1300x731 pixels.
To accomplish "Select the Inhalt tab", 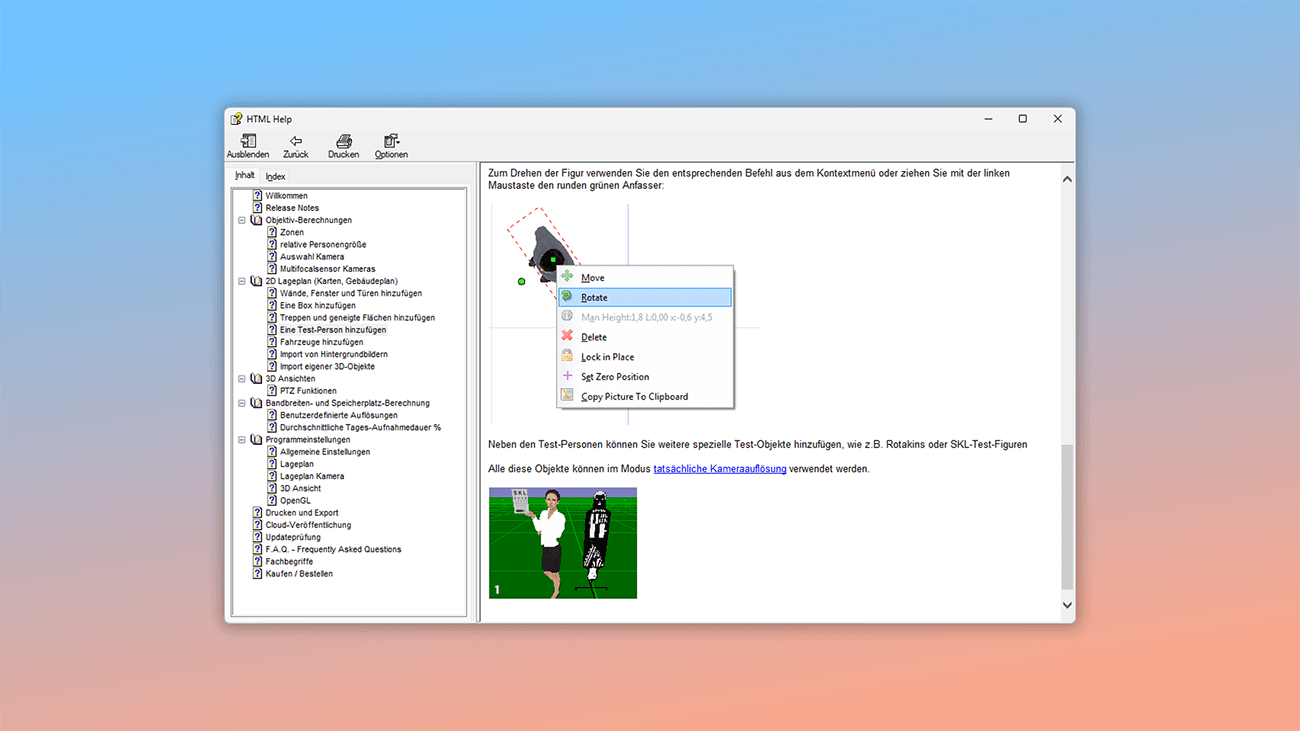I will pyautogui.click(x=245, y=176).
